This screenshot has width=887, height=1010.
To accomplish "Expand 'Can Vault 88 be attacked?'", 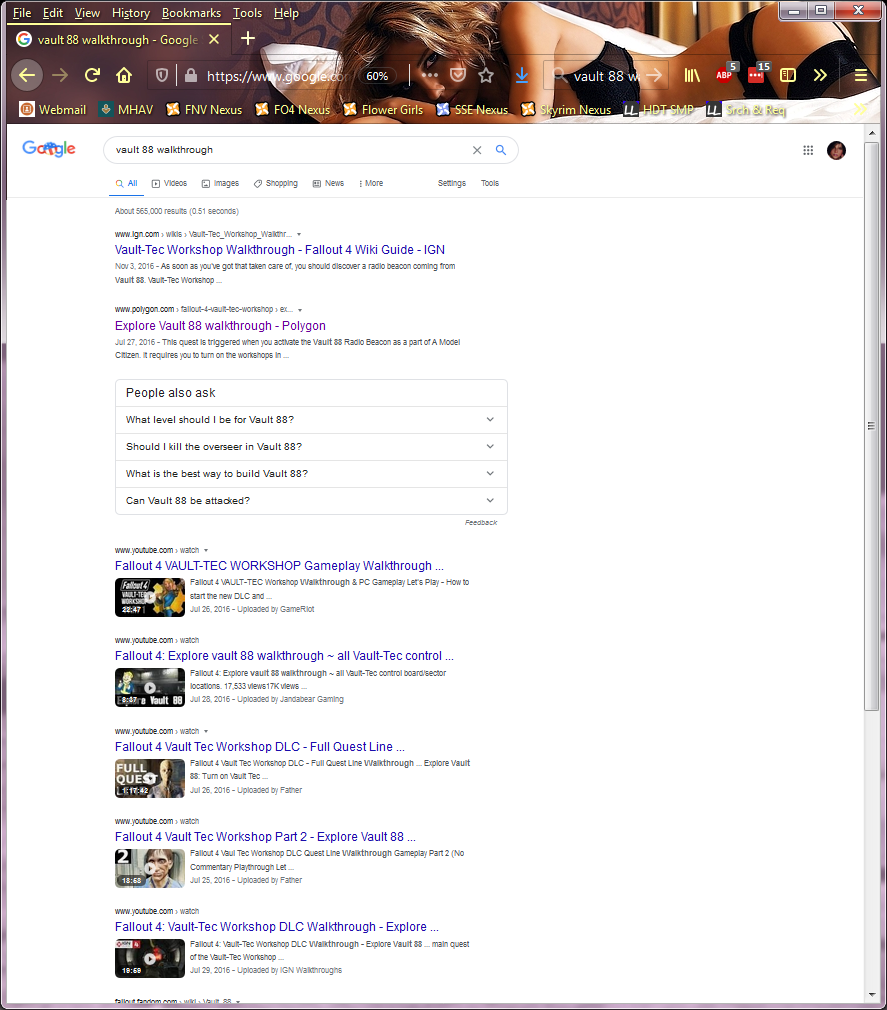I will coord(311,501).
